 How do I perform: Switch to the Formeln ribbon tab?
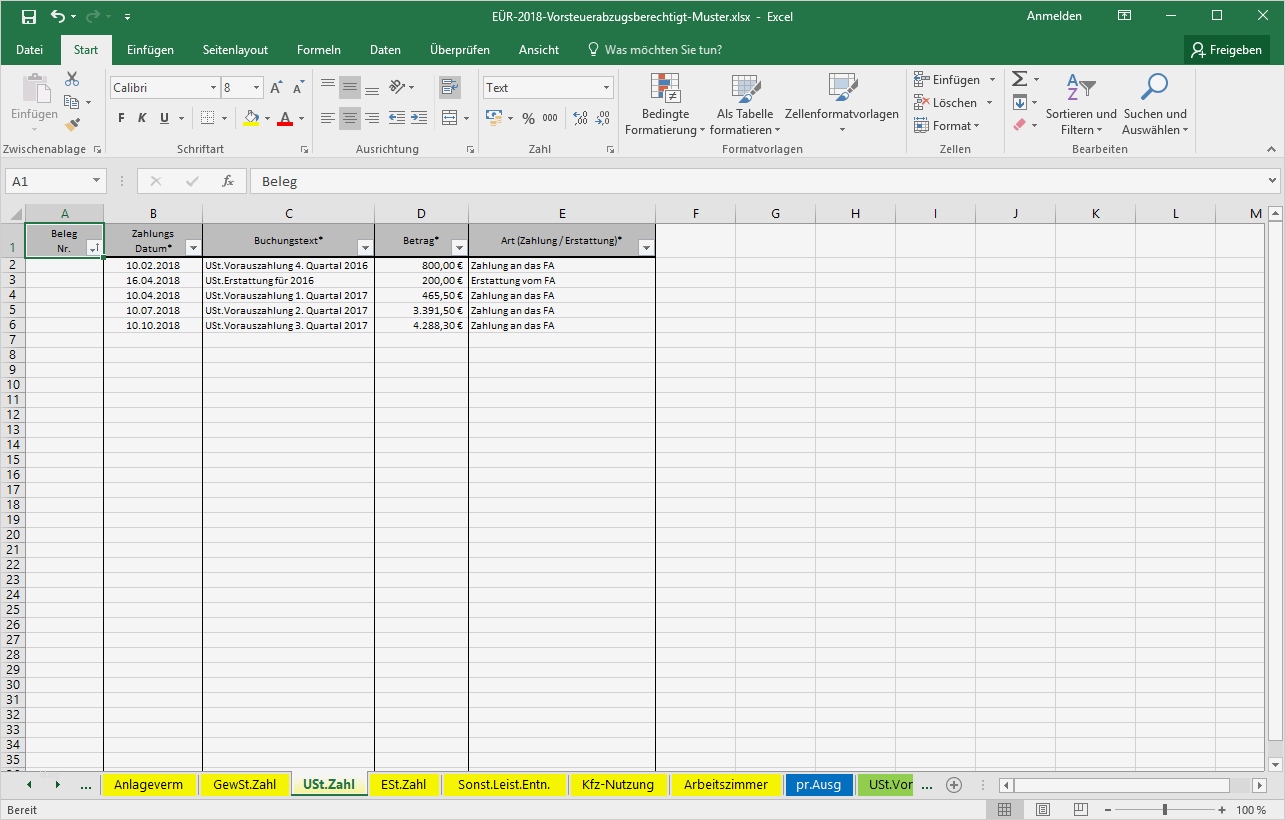(318, 49)
